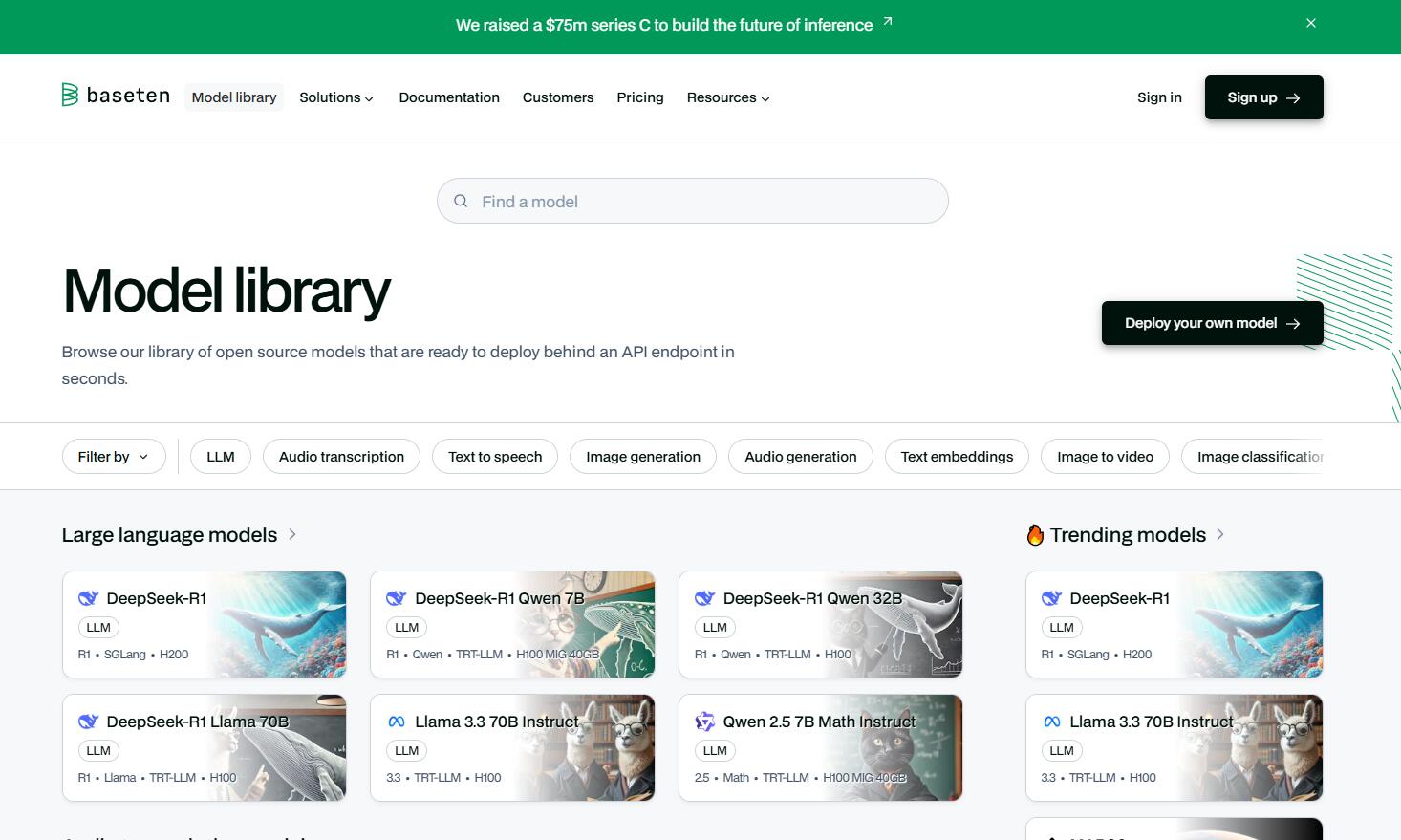Click the search magnifier icon
This screenshot has width=1401, height=840.
click(x=461, y=201)
